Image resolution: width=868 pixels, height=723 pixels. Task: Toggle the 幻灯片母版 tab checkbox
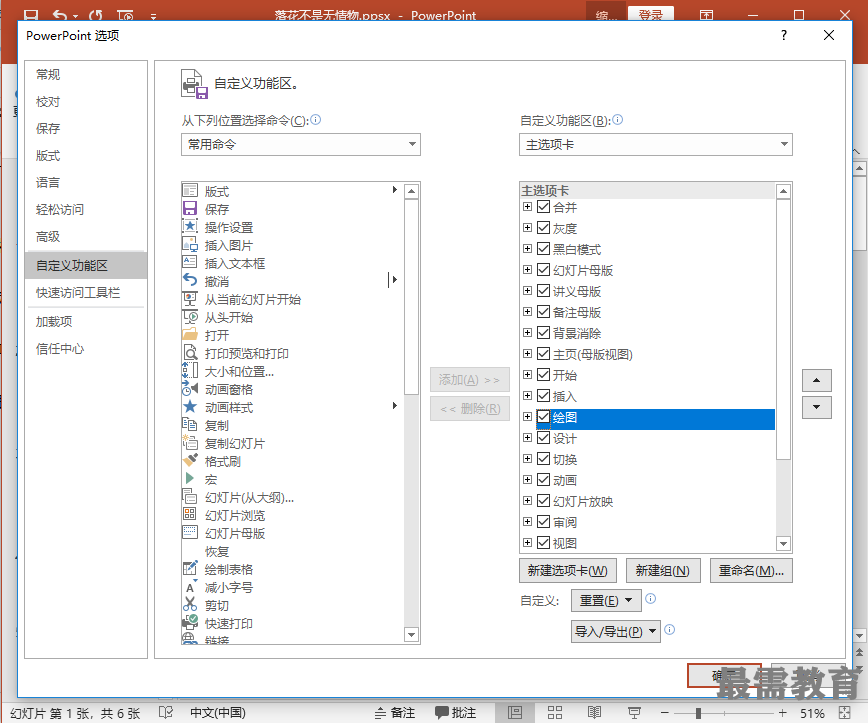tap(544, 270)
